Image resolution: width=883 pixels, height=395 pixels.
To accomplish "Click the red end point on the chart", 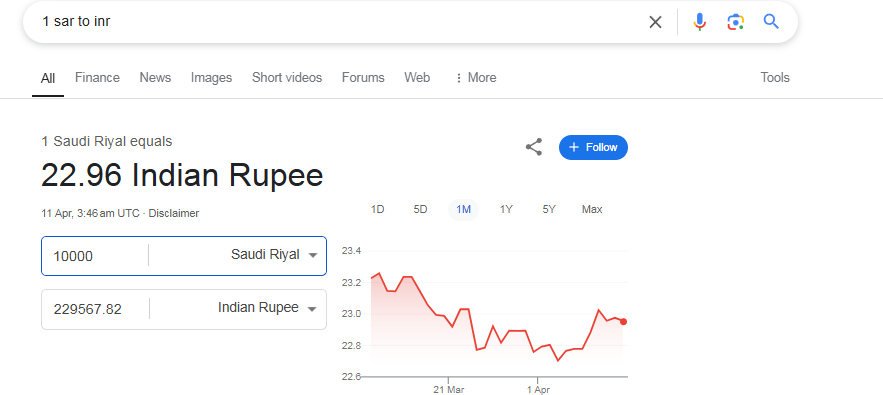I will pos(623,322).
